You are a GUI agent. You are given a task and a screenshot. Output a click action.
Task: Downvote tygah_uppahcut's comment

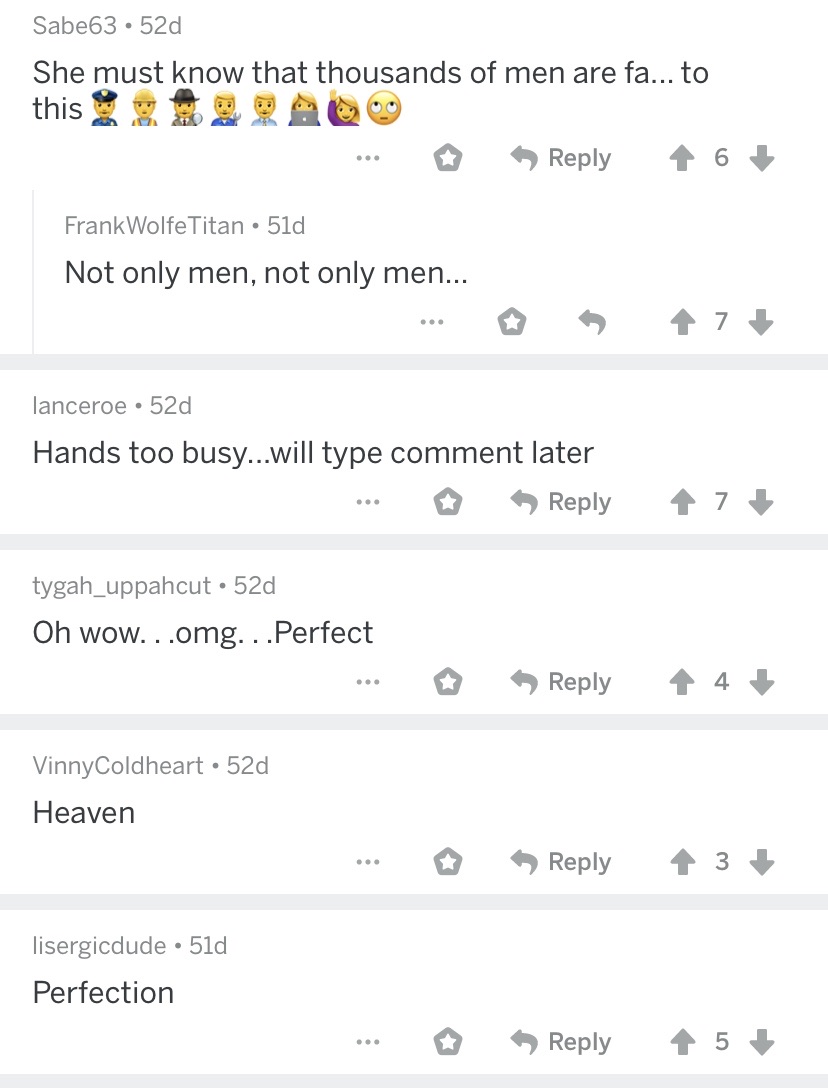click(762, 682)
